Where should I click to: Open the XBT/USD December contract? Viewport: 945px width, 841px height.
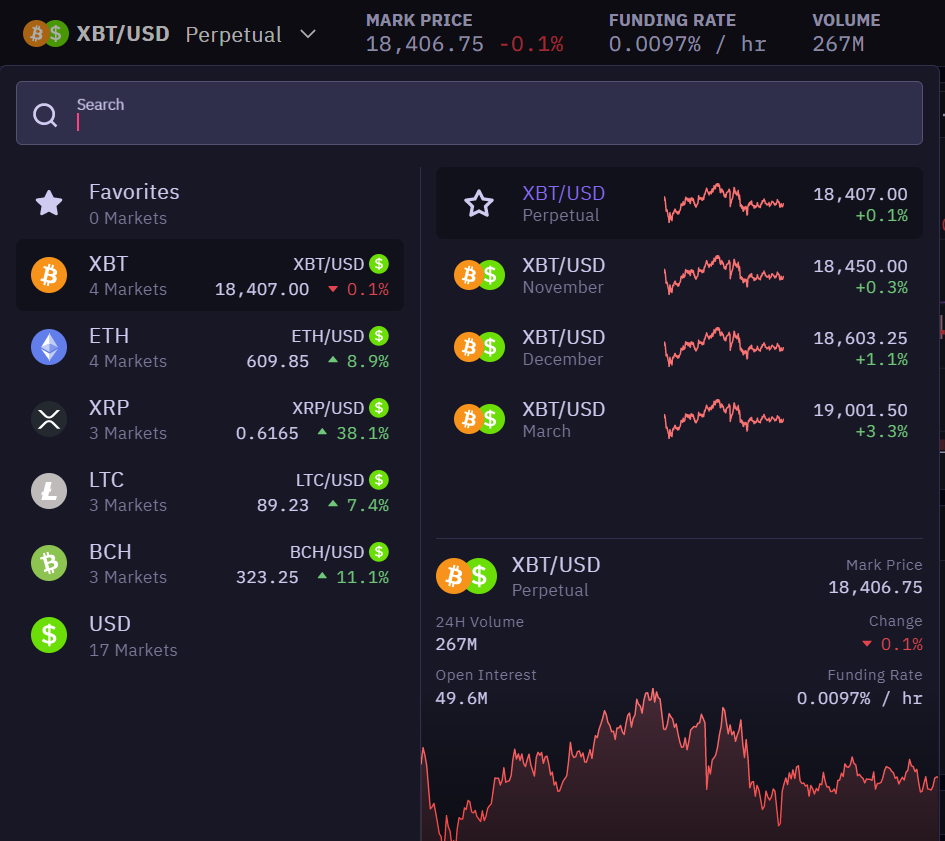680,347
